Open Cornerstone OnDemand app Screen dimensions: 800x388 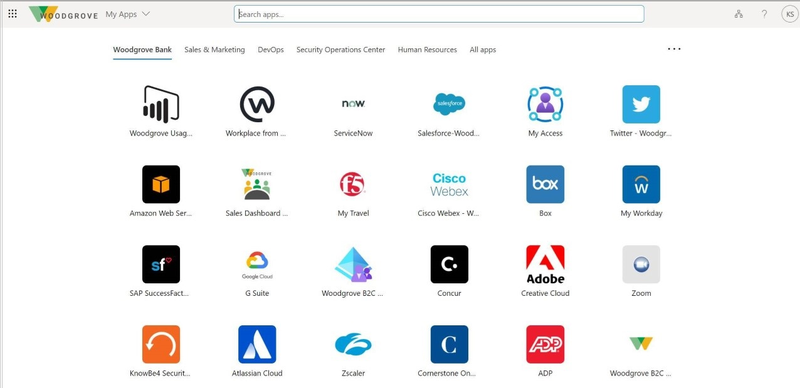coord(449,344)
